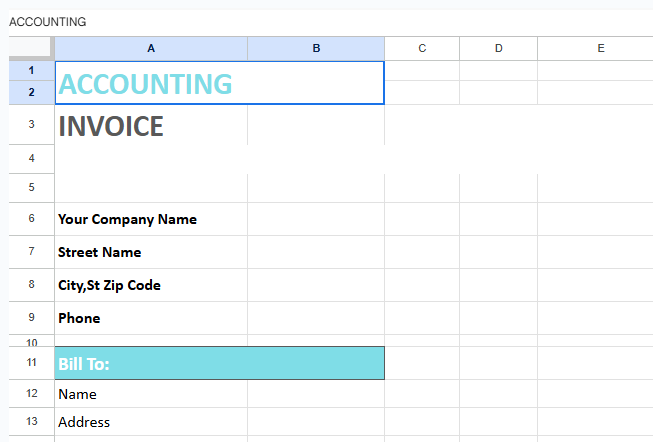
Task: Select row 11 header
Action: coord(31,363)
